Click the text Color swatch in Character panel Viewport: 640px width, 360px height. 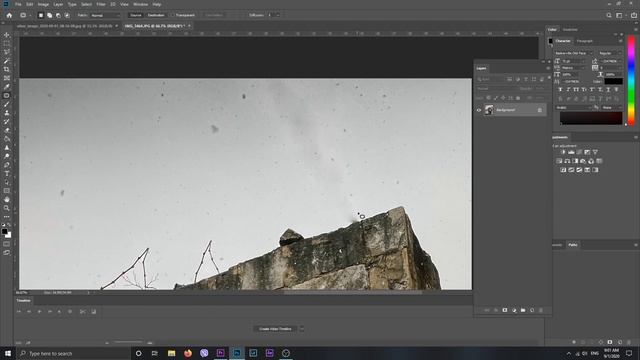(x=613, y=82)
